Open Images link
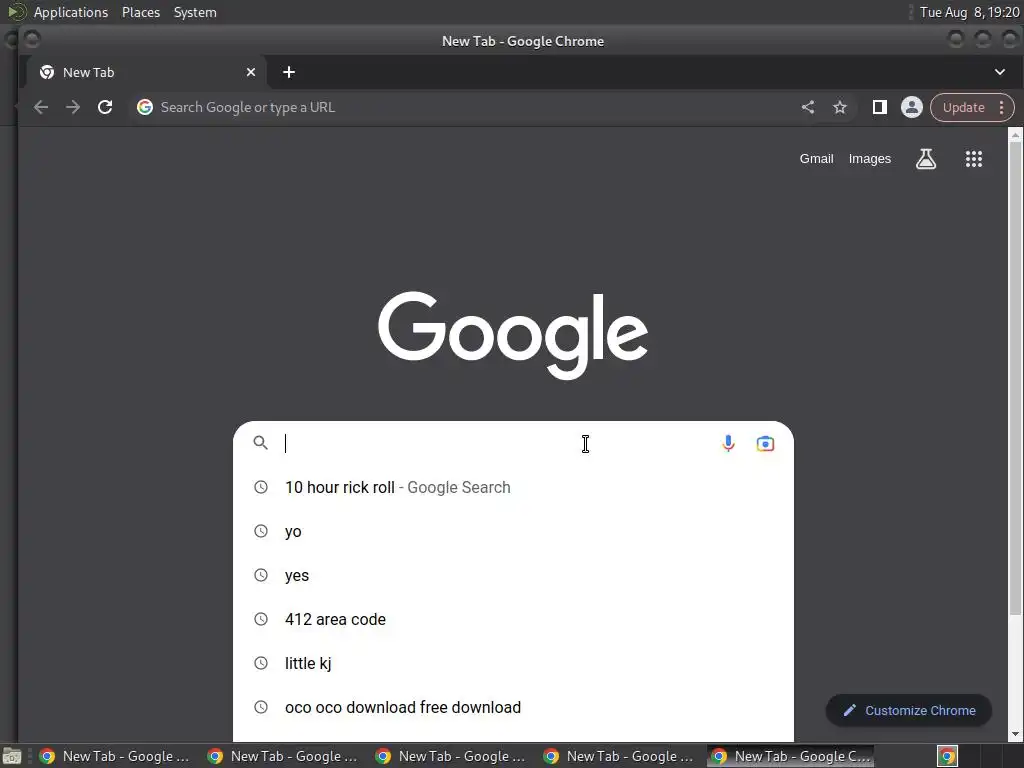This screenshot has width=1024, height=768. point(869,159)
